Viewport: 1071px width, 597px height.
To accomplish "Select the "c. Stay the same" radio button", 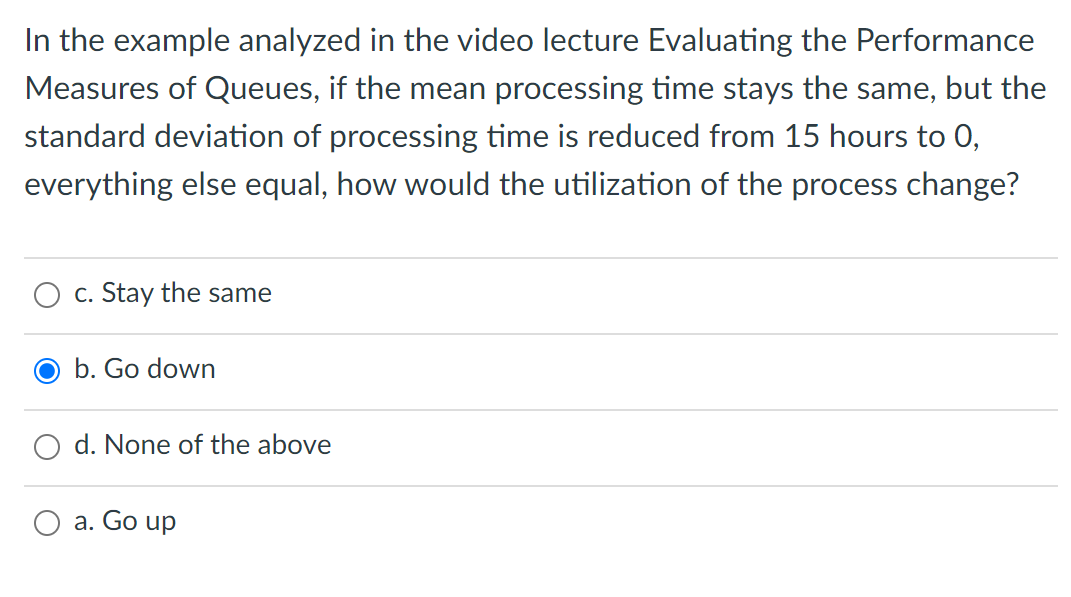I will point(46,294).
